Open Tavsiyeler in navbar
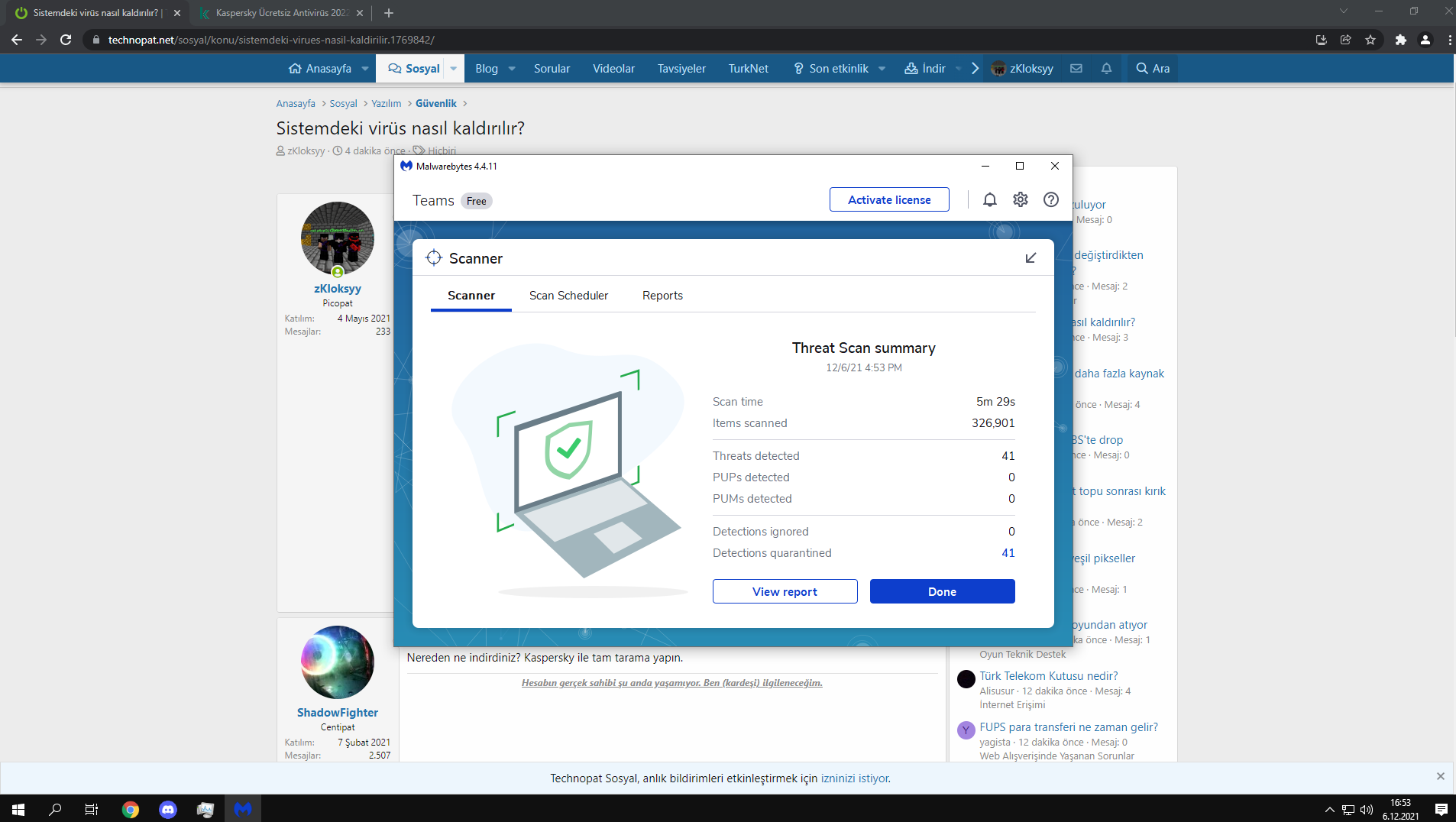This screenshot has width=1456, height=822. (681, 69)
